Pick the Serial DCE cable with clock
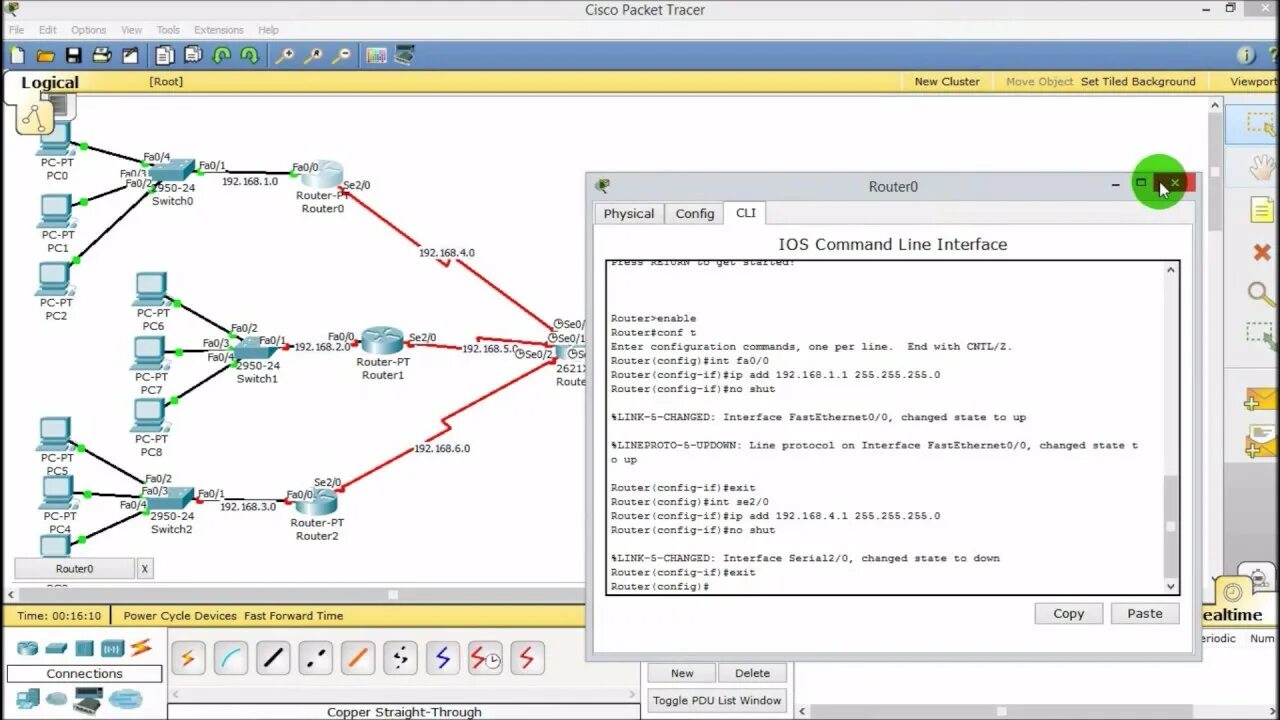The height and width of the screenshot is (720, 1280). 486,658
